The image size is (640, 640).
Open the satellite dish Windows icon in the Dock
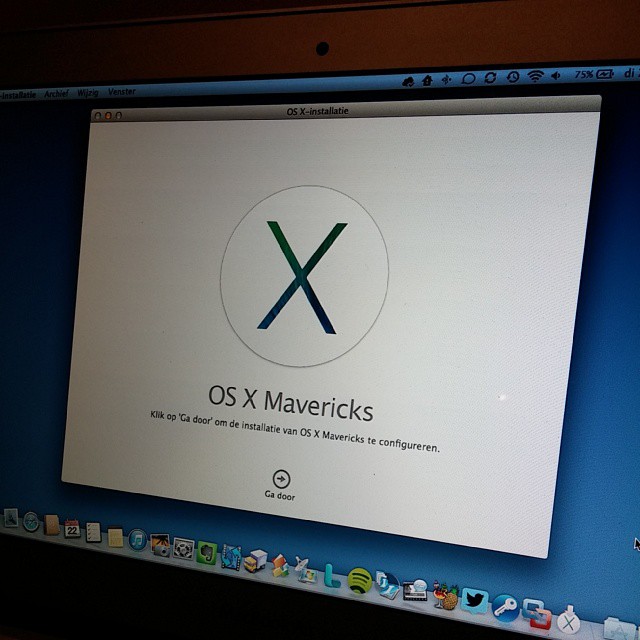click(x=306, y=570)
